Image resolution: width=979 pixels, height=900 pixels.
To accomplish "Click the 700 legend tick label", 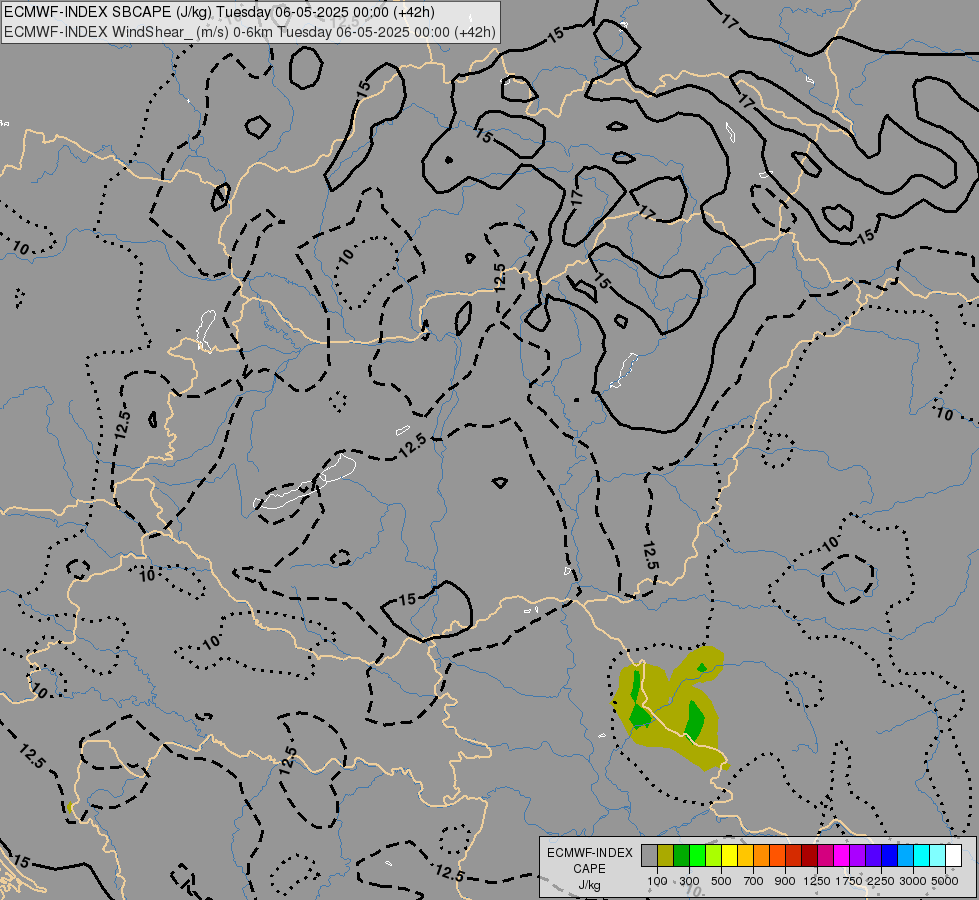I will (754, 881).
